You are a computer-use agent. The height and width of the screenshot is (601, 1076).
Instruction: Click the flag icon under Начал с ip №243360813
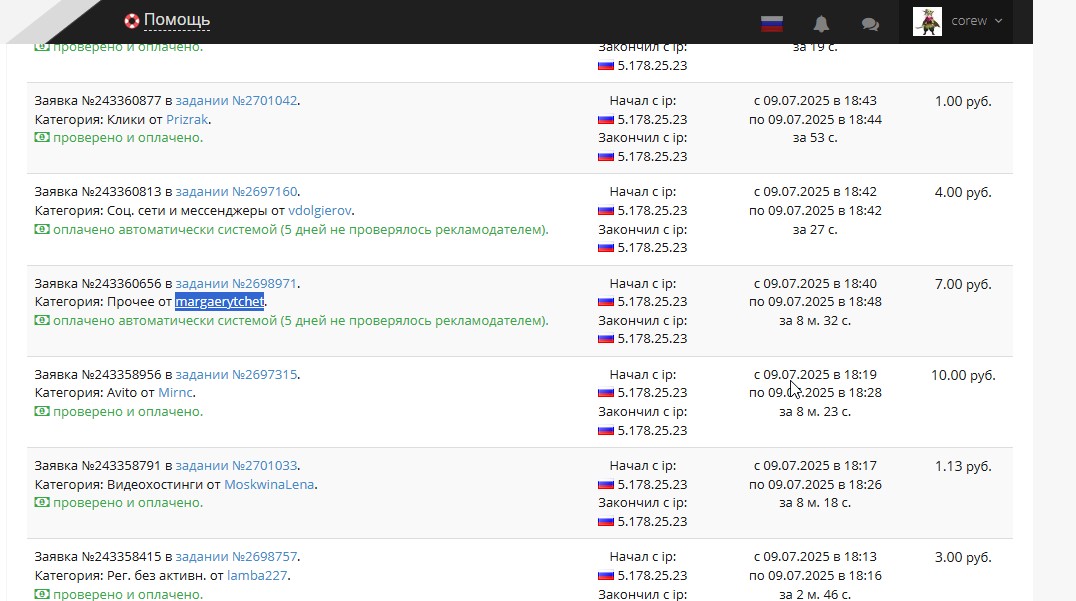606,211
